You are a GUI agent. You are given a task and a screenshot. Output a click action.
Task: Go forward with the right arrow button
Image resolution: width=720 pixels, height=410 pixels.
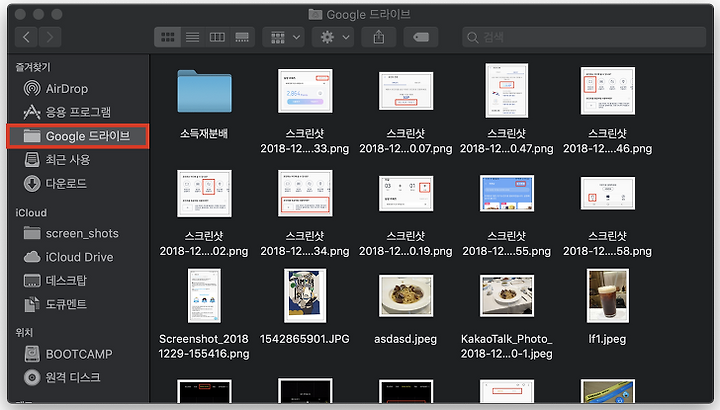[50, 37]
